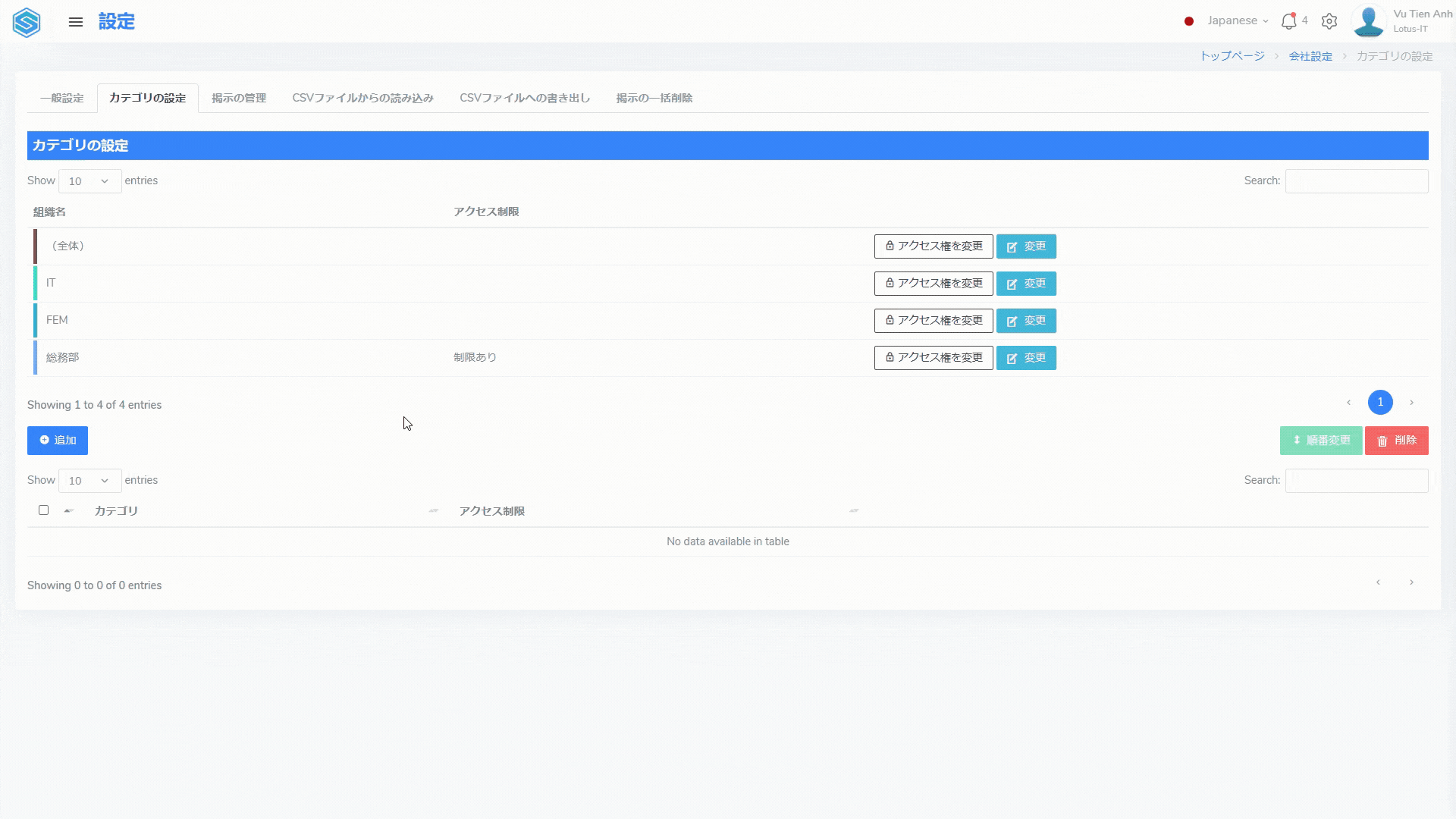Switch to the 掲示の管理 tab

(x=239, y=98)
